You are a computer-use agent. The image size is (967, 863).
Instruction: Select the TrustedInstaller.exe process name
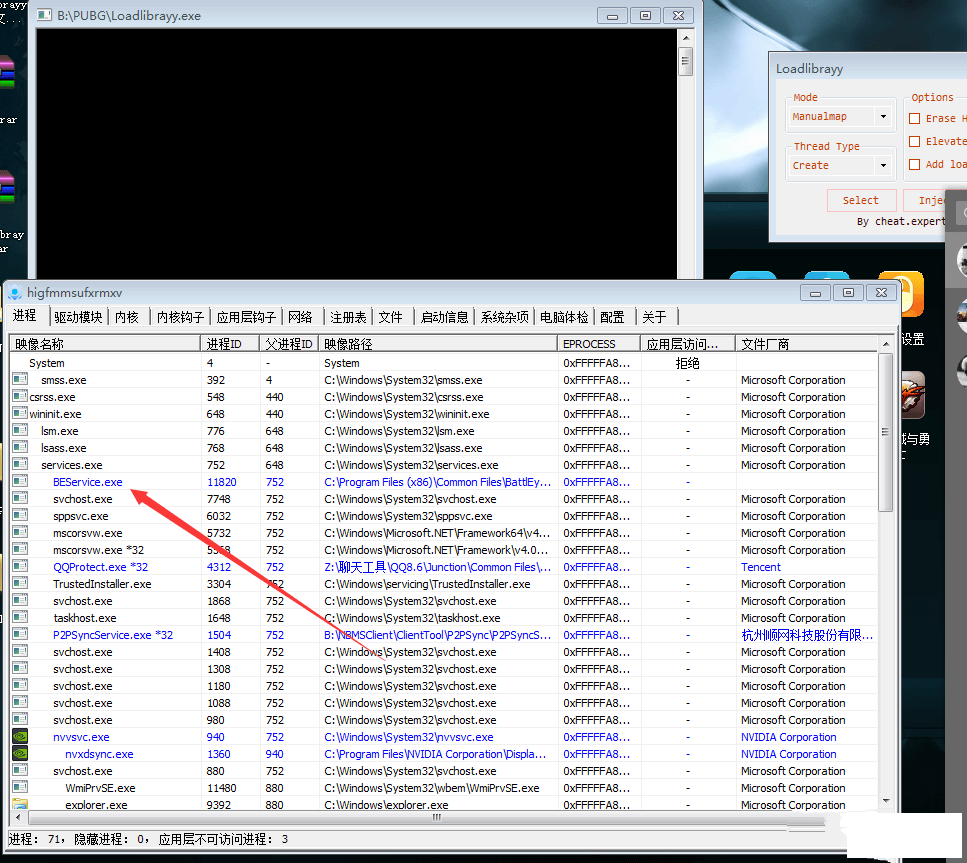point(102,584)
